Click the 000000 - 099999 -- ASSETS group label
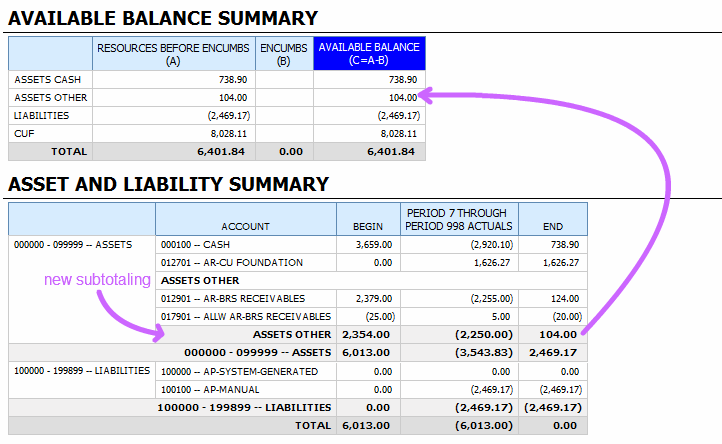Image resolution: width=722 pixels, height=444 pixels. click(73, 245)
